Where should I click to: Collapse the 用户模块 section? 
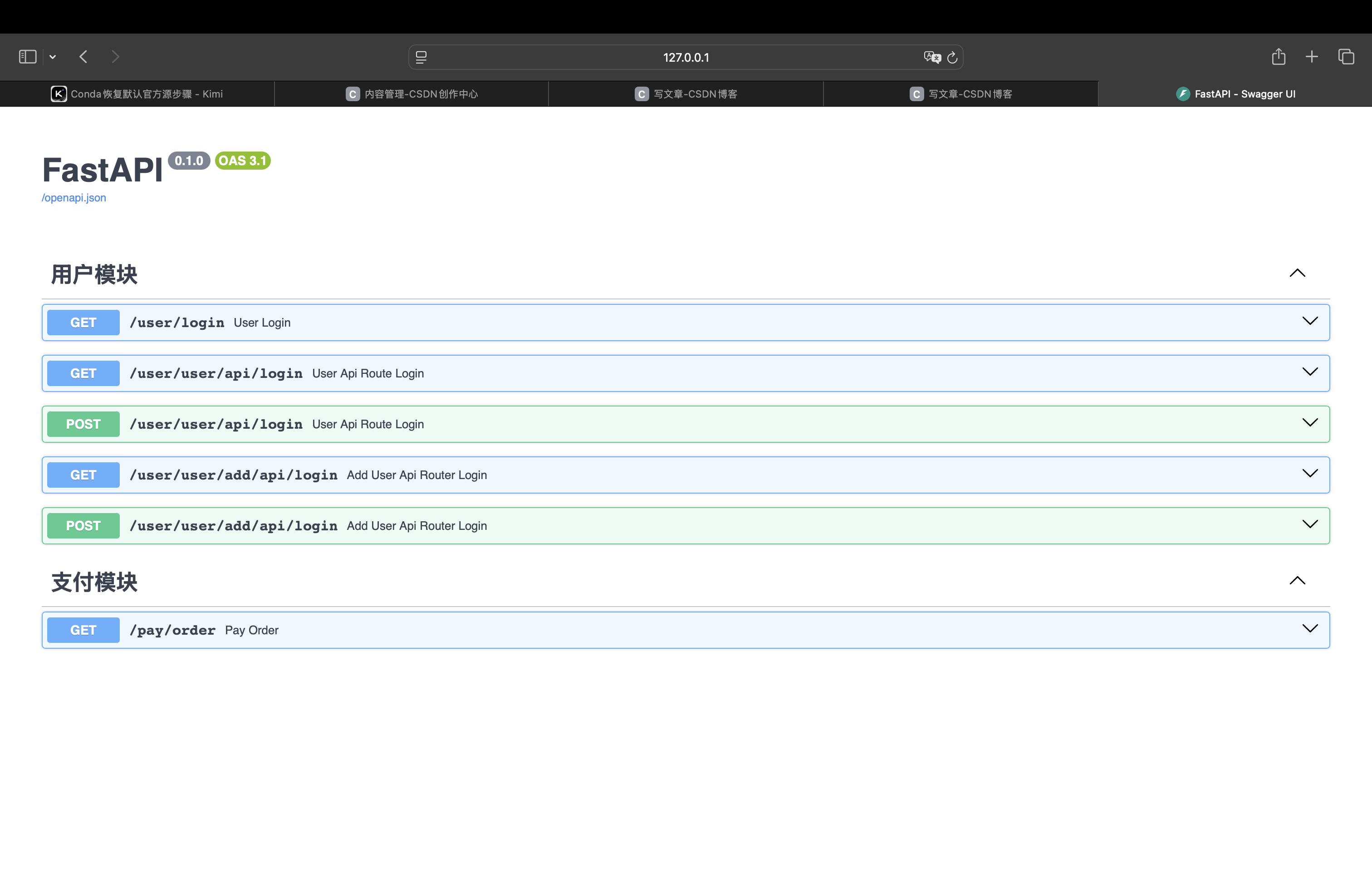(x=1297, y=273)
